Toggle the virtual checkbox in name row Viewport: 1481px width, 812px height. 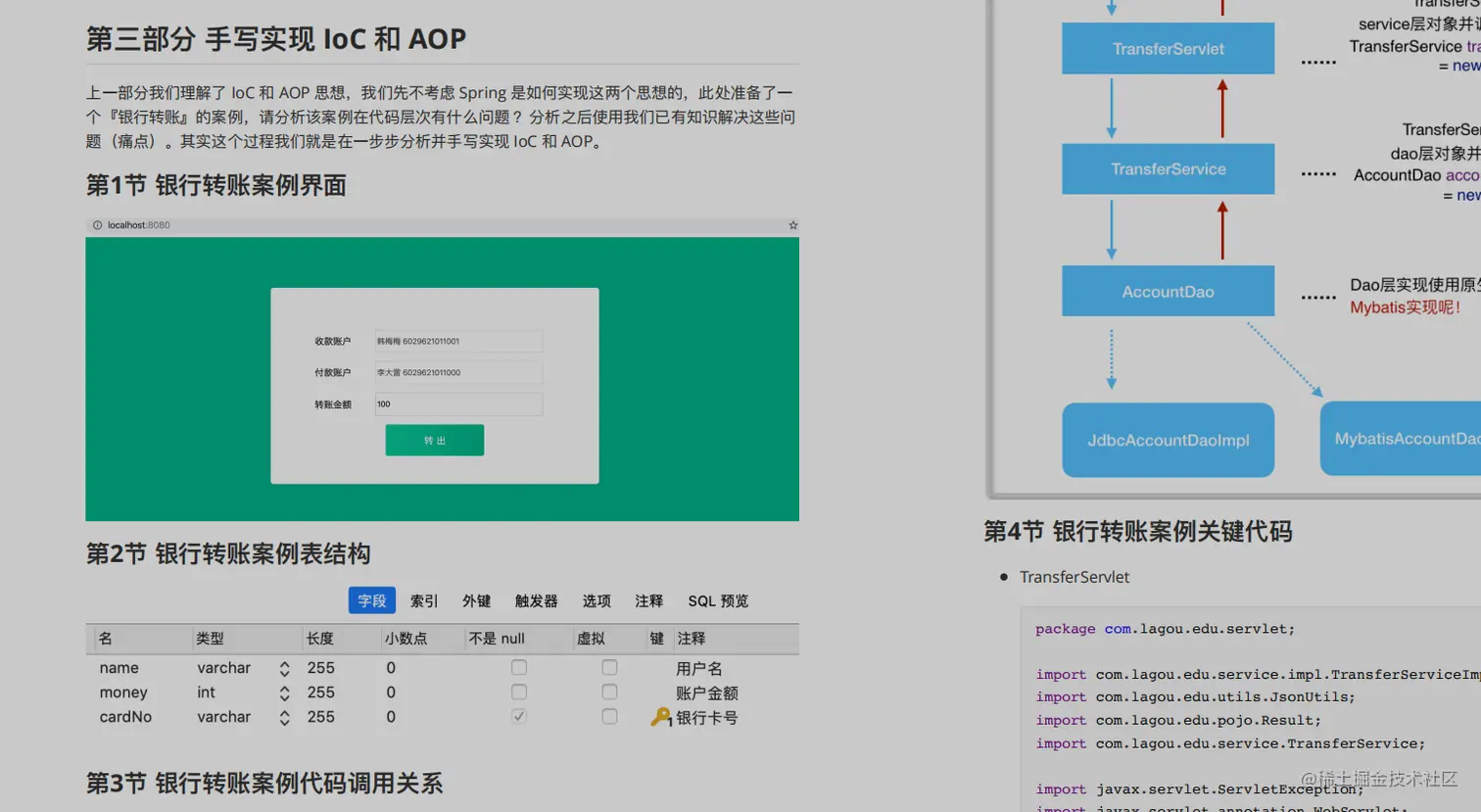[x=609, y=668]
